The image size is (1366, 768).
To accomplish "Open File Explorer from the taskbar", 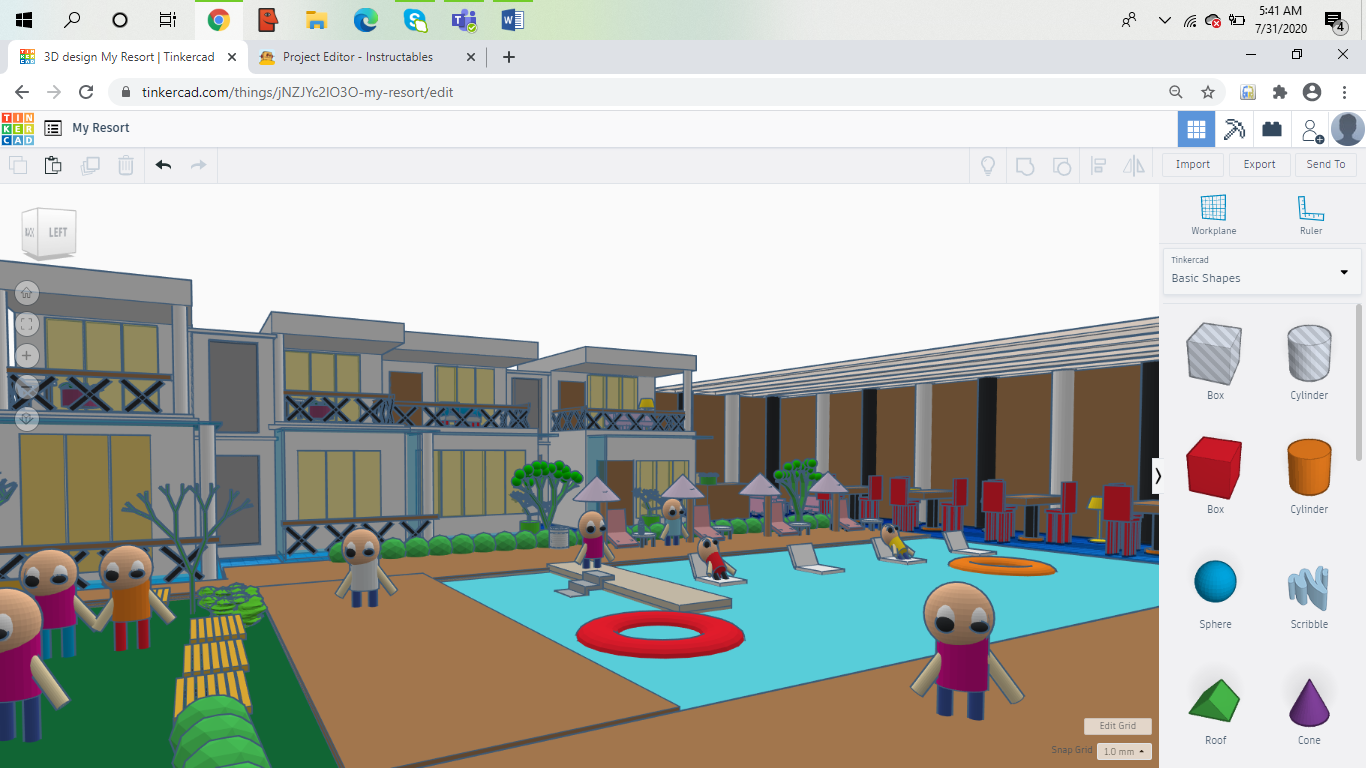I will pos(316,20).
